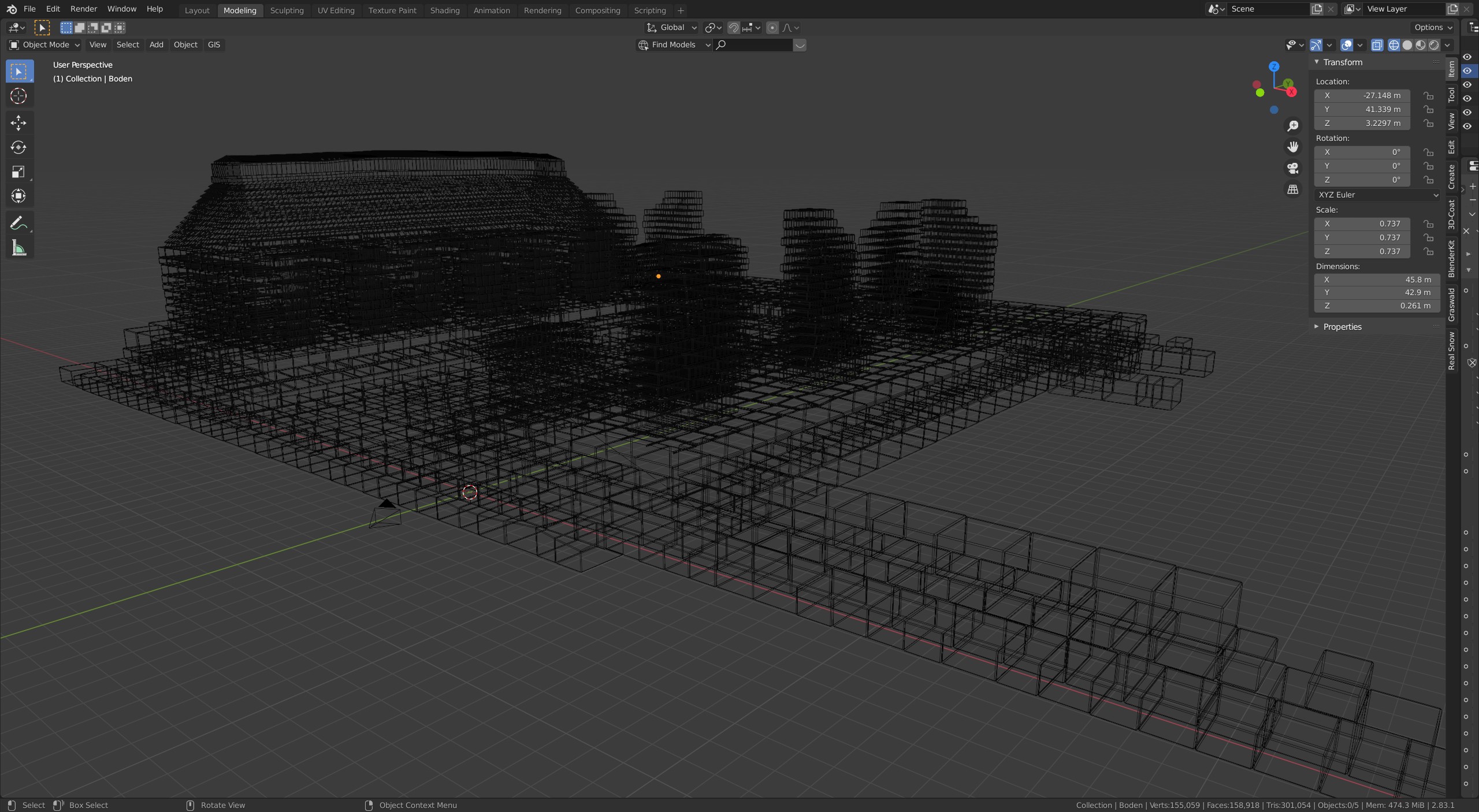Image resolution: width=1479 pixels, height=812 pixels.
Task: Pick the Measure ruler tool
Action: 18,248
